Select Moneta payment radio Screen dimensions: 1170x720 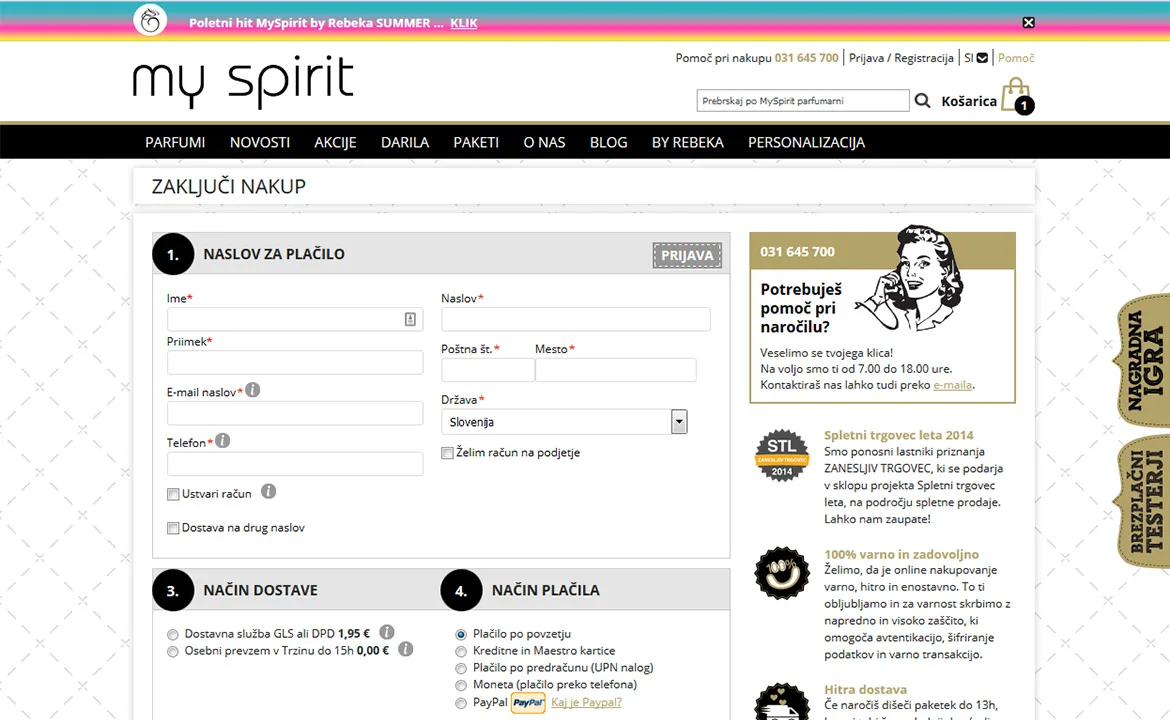461,685
